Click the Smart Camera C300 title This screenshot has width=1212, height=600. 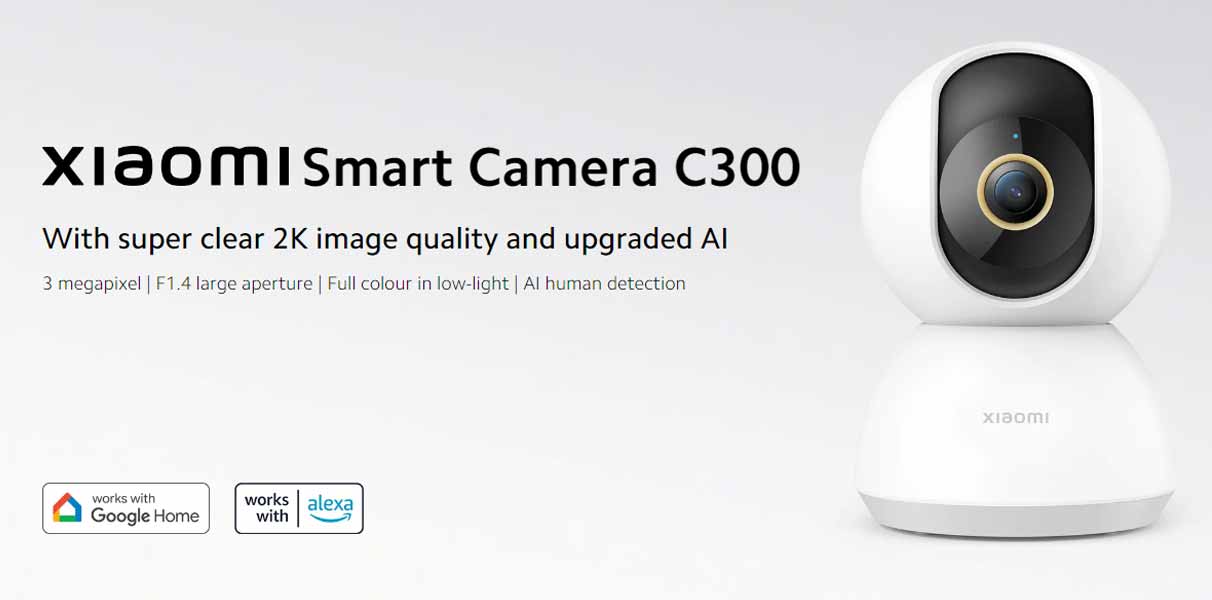coord(550,167)
